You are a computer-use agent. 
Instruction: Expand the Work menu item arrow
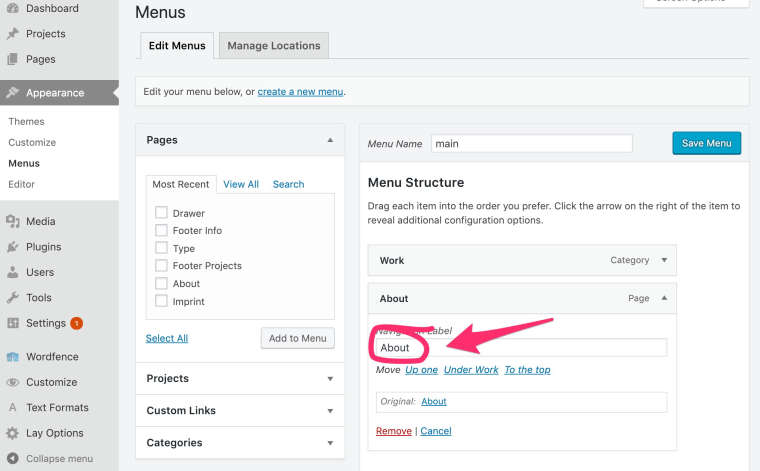pyautogui.click(x=663, y=261)
